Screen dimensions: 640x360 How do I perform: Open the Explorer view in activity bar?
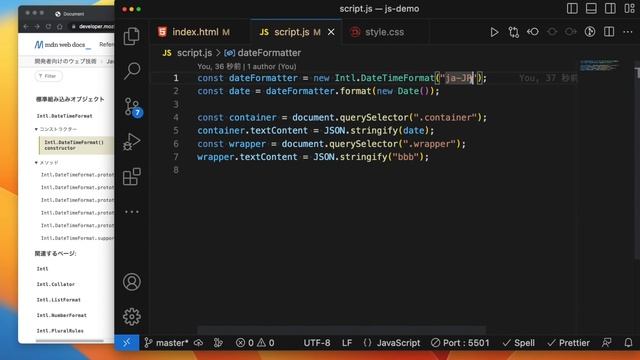pos(131,36)
